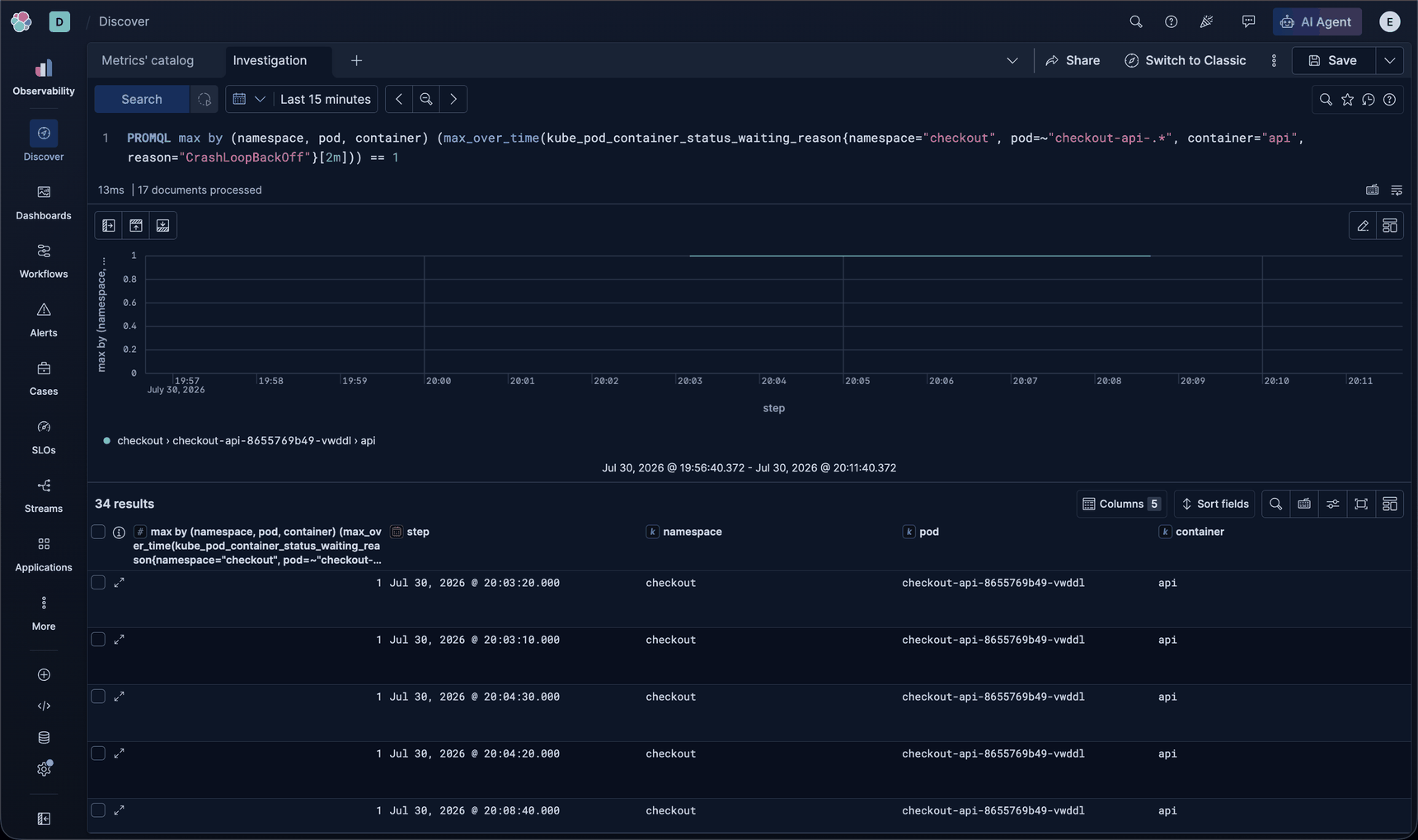Select all rows checkbox in header
Image resolution: width=1418 pixels, height=840 pixels.
point(98,532)
